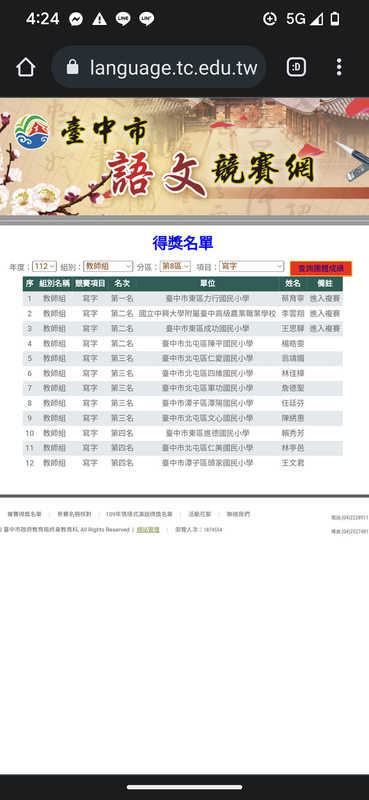This screenshot has height=800, width=369.
Task: Expand the 項目 dropdown showing 寫字
Action: 252,266
